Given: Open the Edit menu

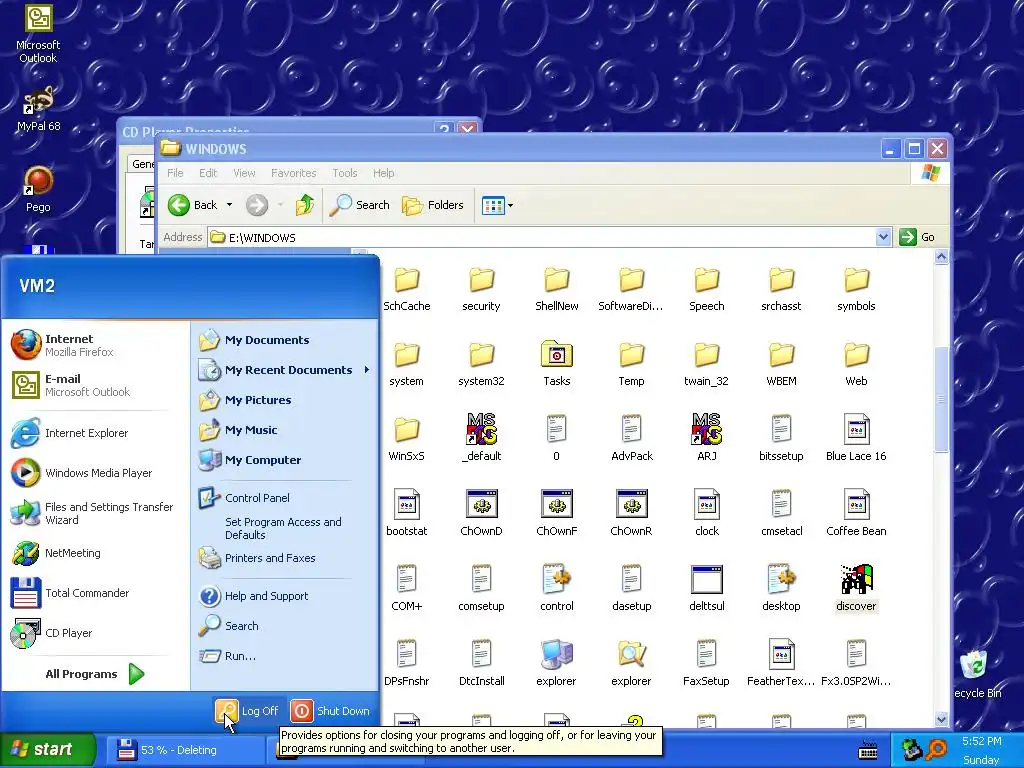Looking at the screenshot, I should 208,173.
